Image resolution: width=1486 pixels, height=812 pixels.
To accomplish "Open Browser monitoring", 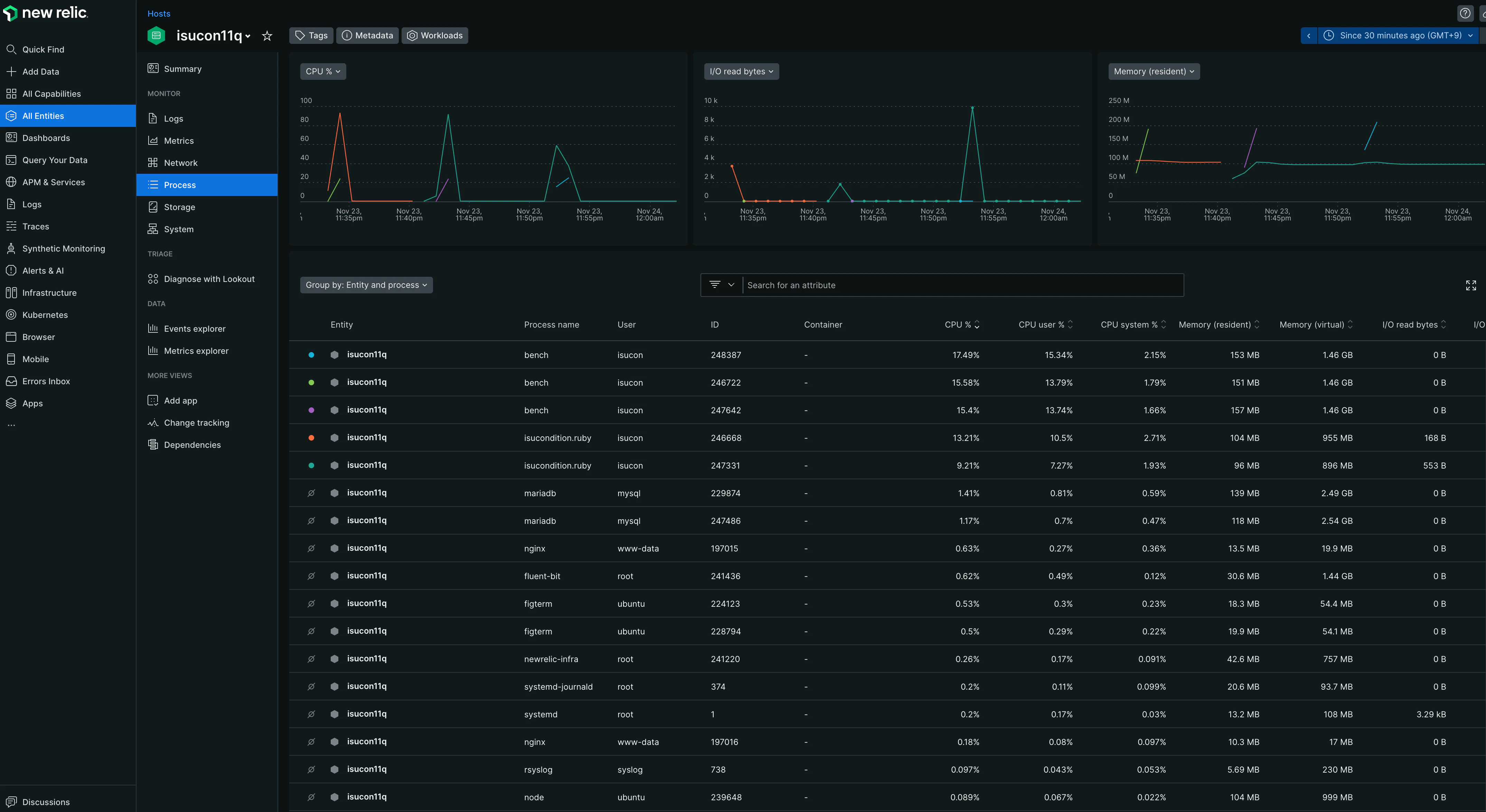I will coord(39,337).
